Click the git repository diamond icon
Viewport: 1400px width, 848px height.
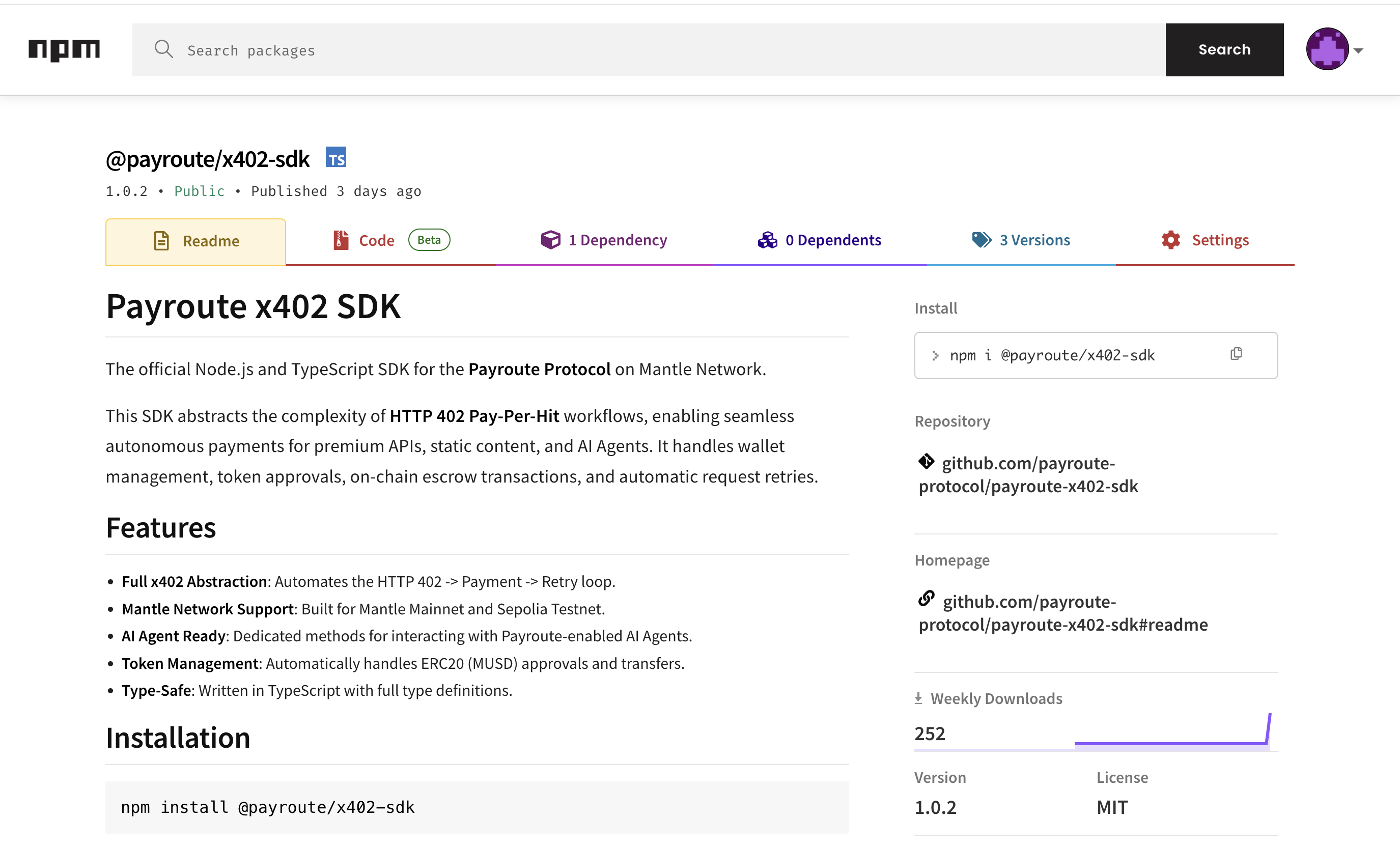(x=927, y=461)
